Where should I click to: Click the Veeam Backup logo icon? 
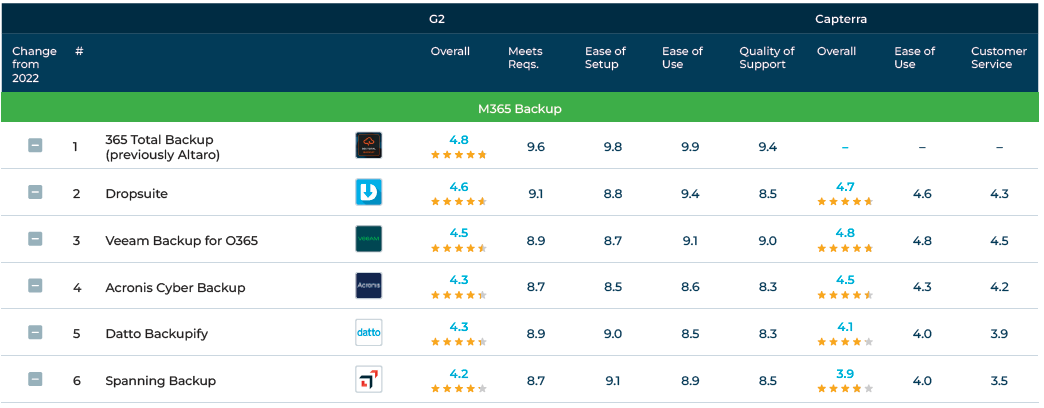368,239
